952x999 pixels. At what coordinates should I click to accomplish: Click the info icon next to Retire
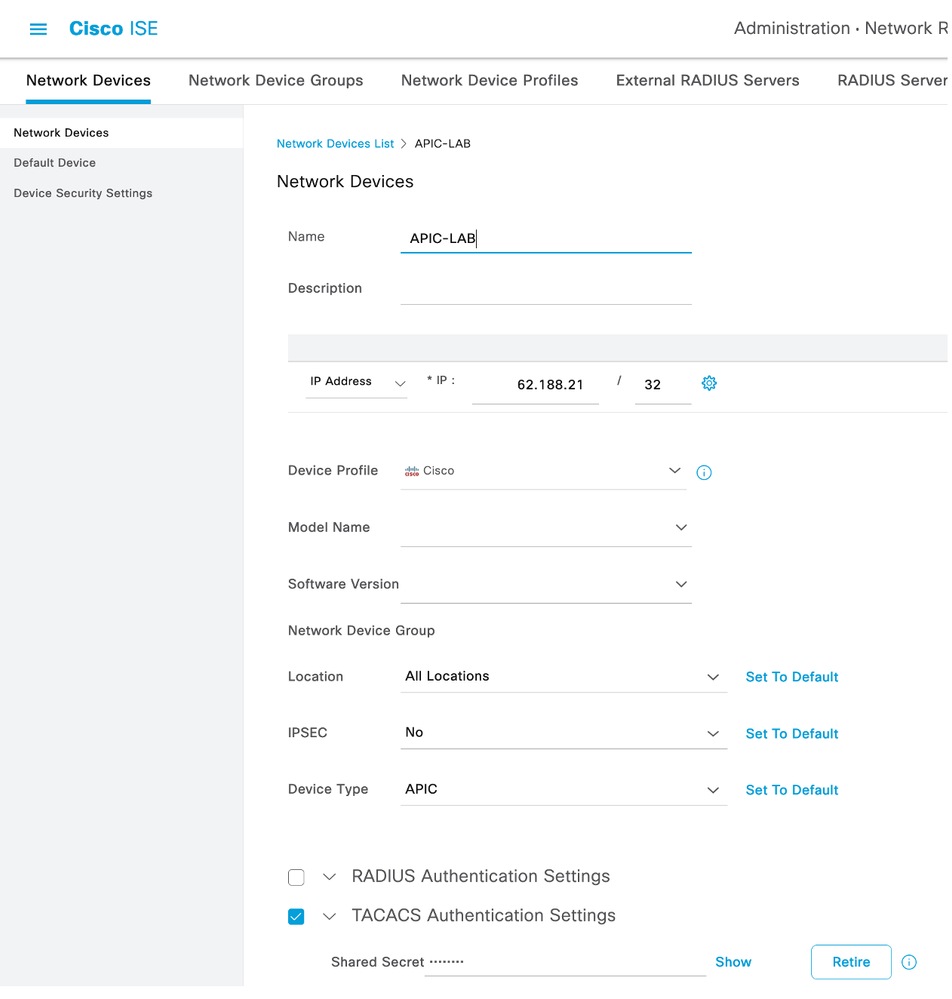point(909,962)
